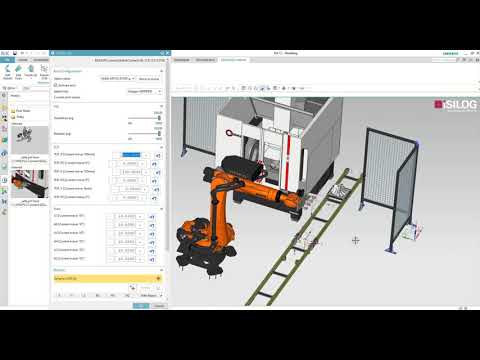Open the dropdown below the configuration checkbox
This screenshot has height=360, width=480.
click(x=145, y=91)
